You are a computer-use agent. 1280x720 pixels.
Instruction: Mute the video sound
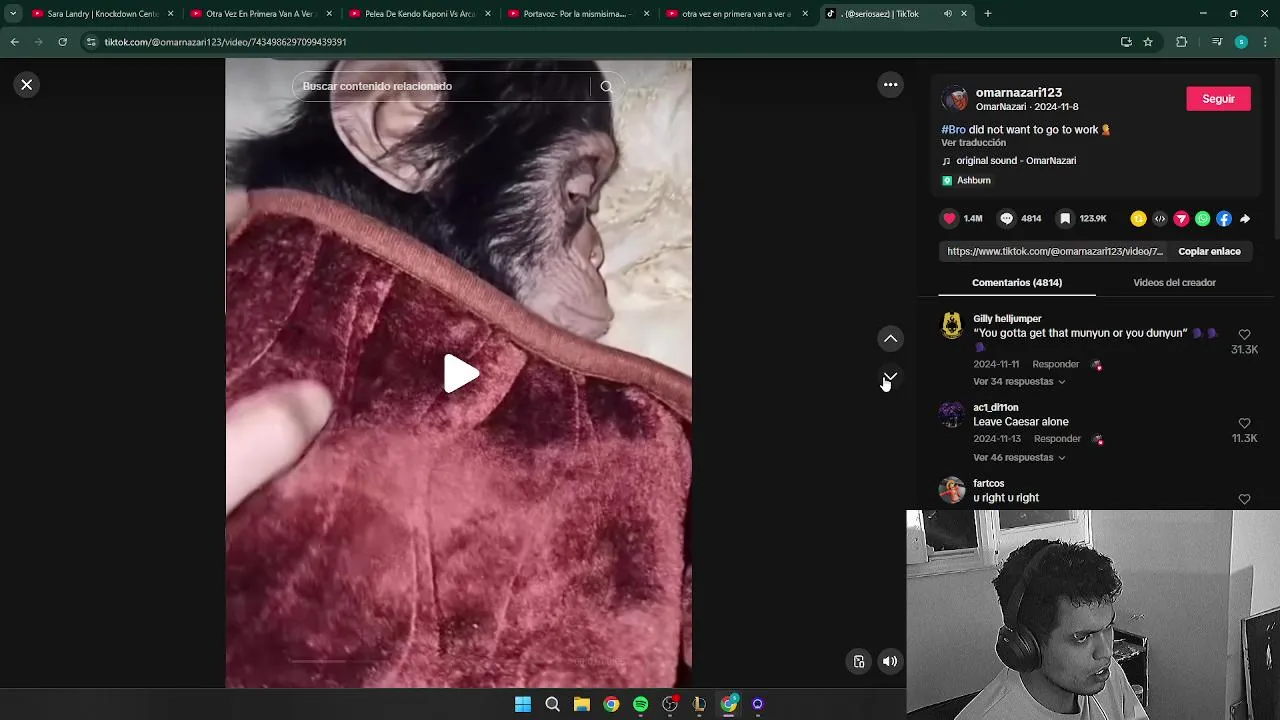tap(890, 661)
